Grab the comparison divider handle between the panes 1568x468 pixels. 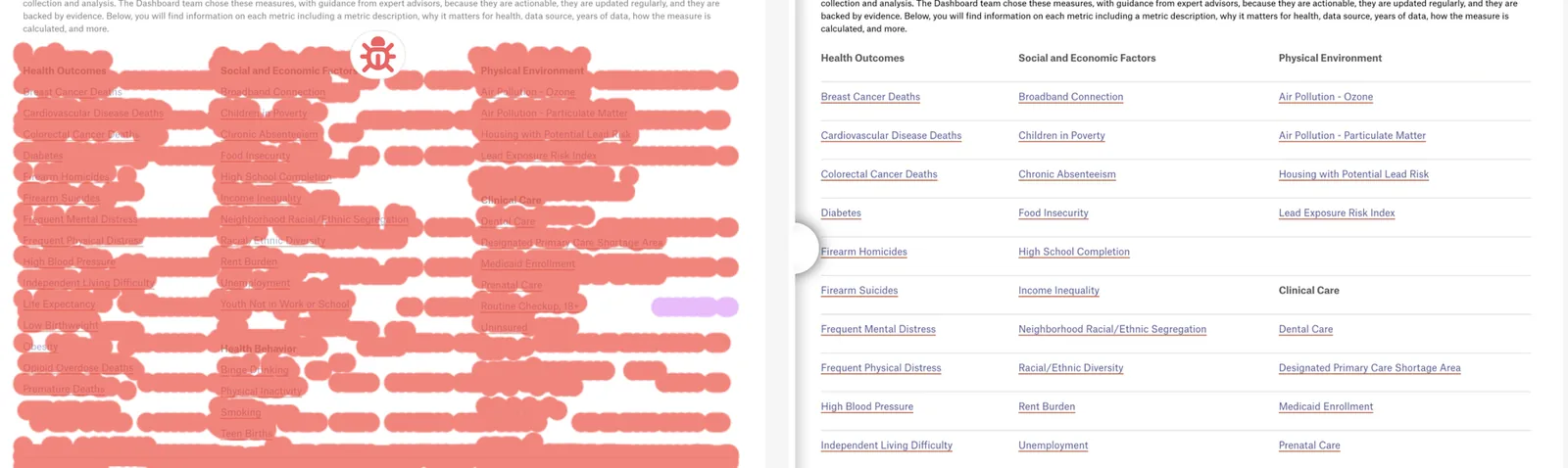click(806, 249)
